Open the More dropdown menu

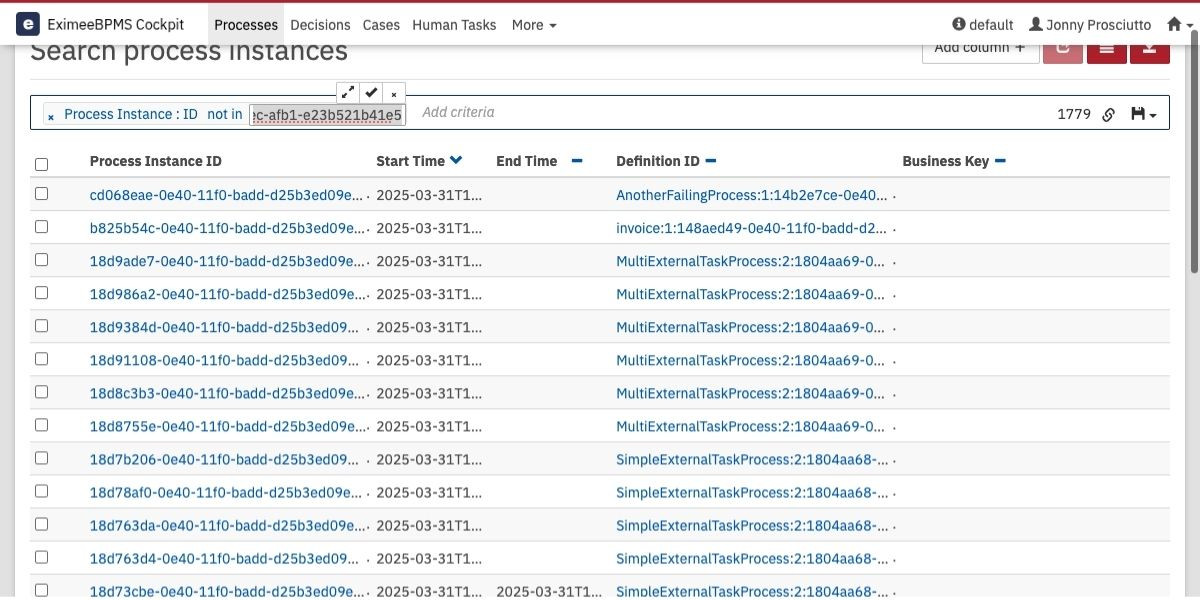(534, 25)
